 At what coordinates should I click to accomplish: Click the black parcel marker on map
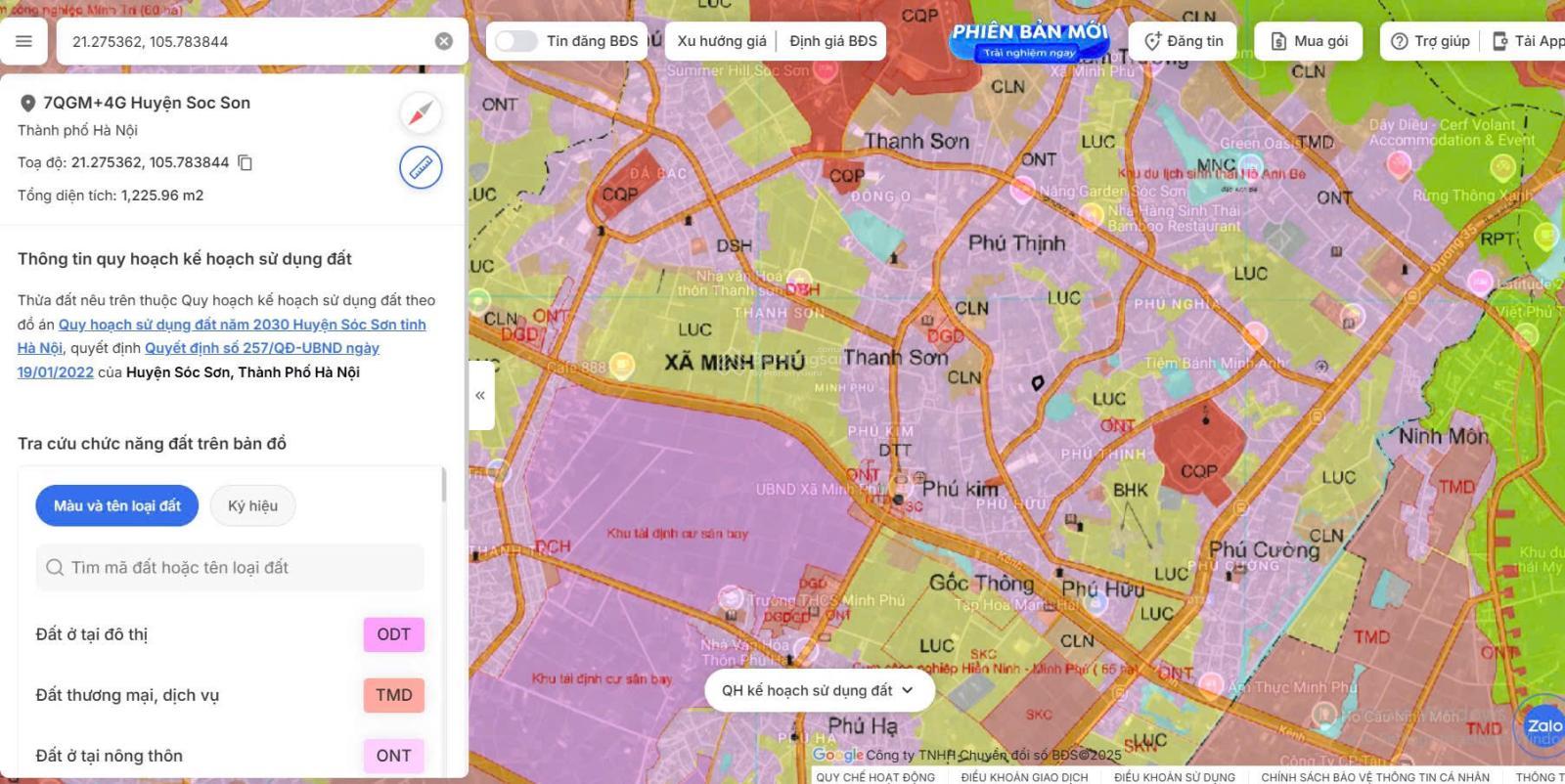pos(1038,383)
